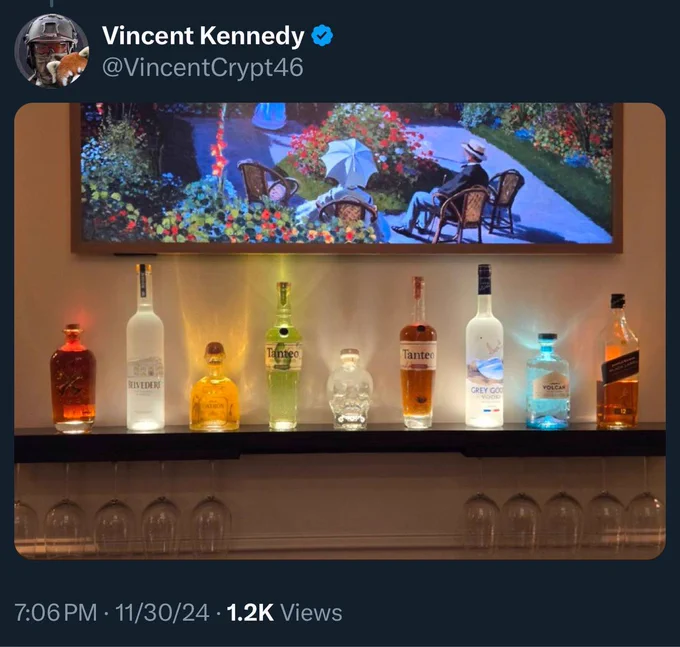This screenshot has width=680, height=647.
Task: Click the blue verified checkmark badge
Action: pos(322,36)
